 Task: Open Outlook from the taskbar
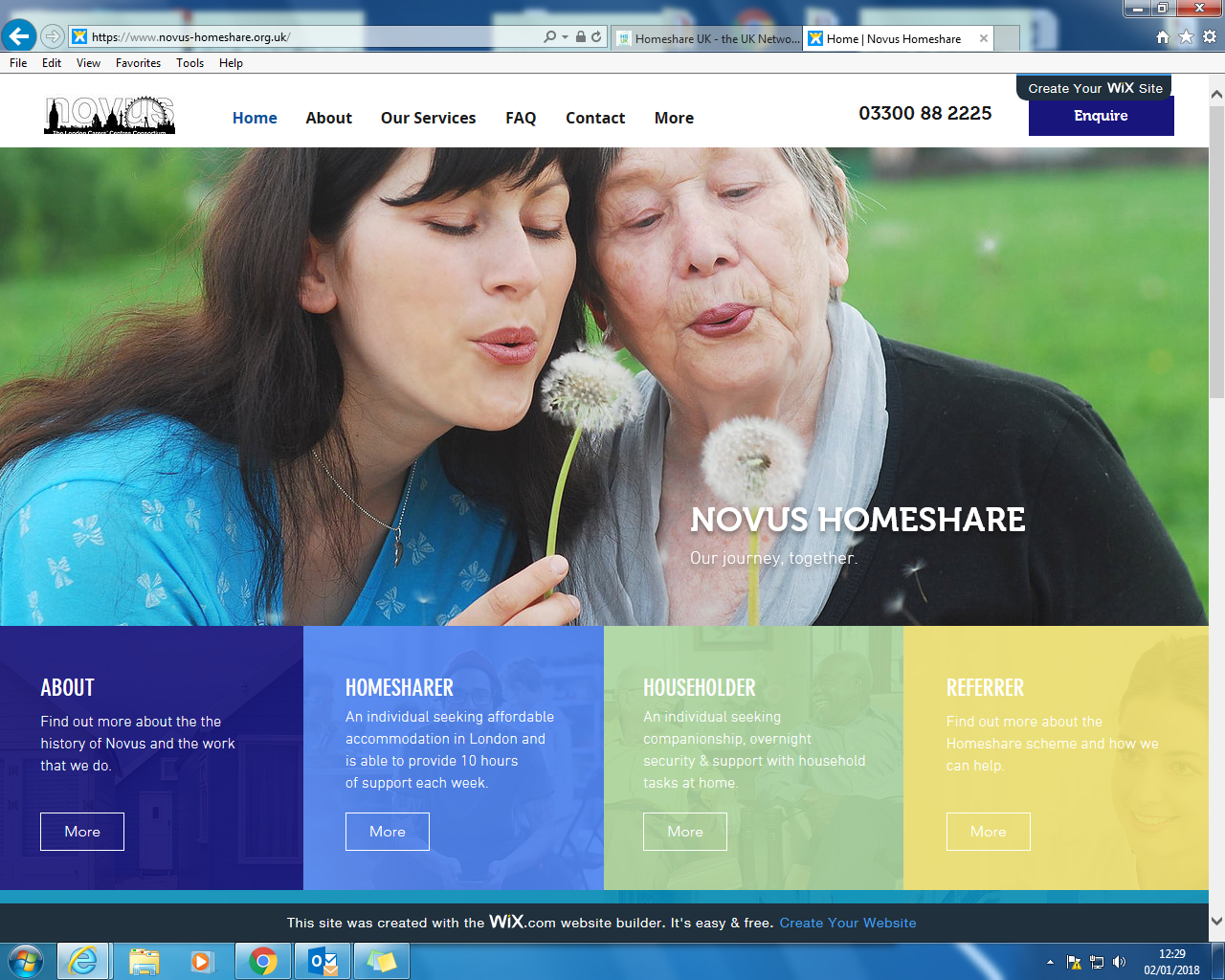323,961
